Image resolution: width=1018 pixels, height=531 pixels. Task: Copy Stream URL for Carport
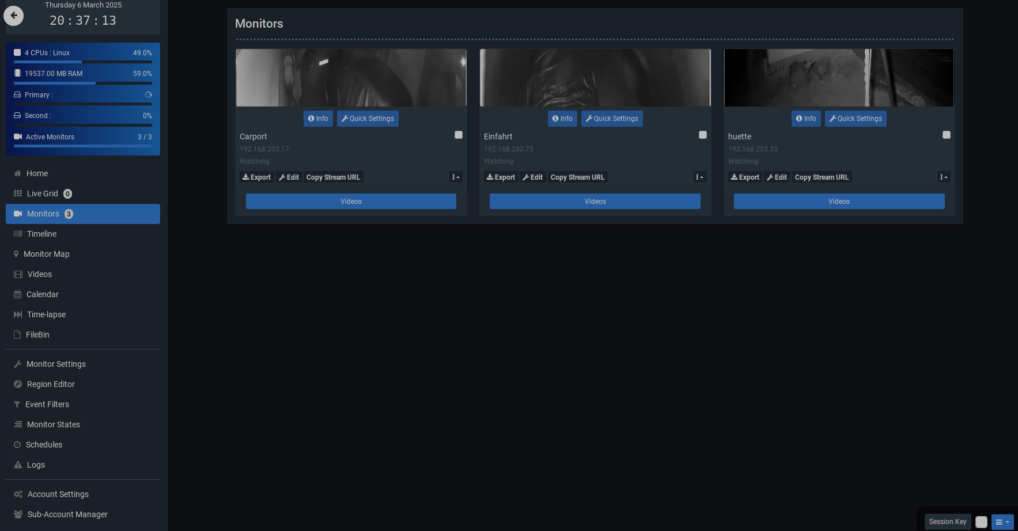(333, 177)
